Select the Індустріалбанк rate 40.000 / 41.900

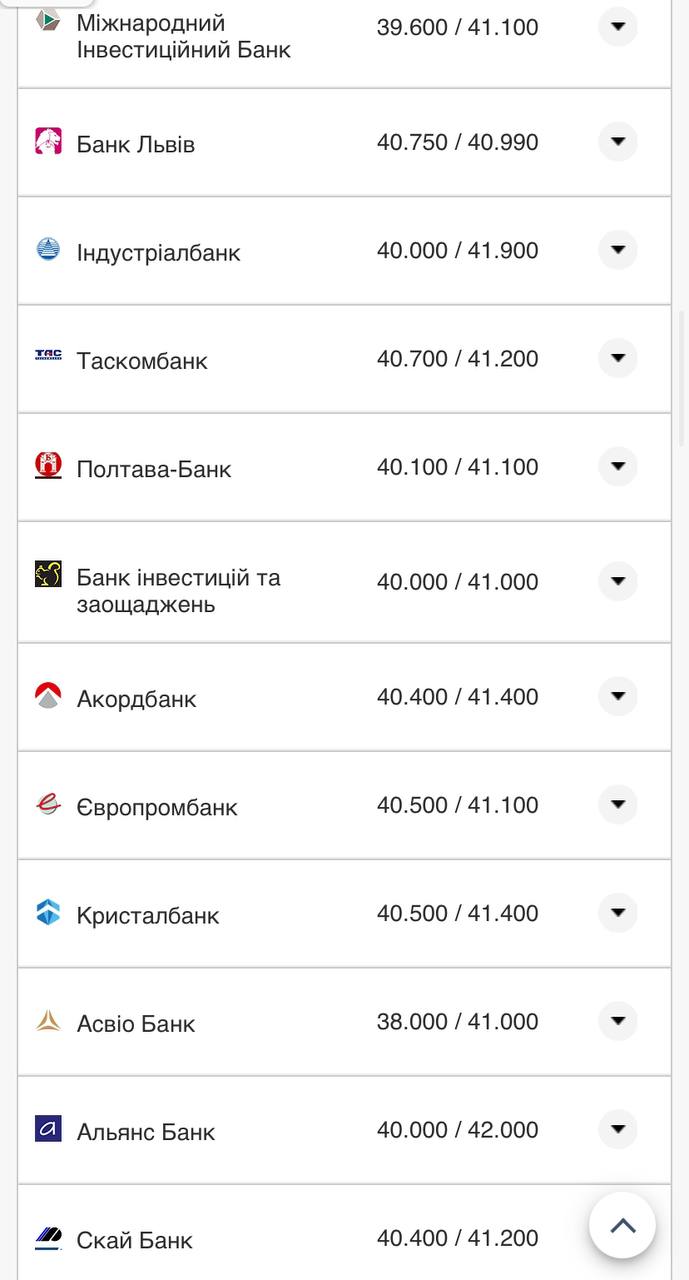(x=457, y=251)
